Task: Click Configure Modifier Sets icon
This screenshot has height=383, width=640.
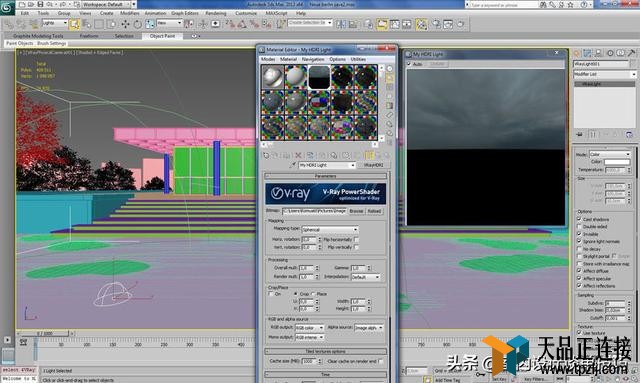Action: tap(629, 134)
